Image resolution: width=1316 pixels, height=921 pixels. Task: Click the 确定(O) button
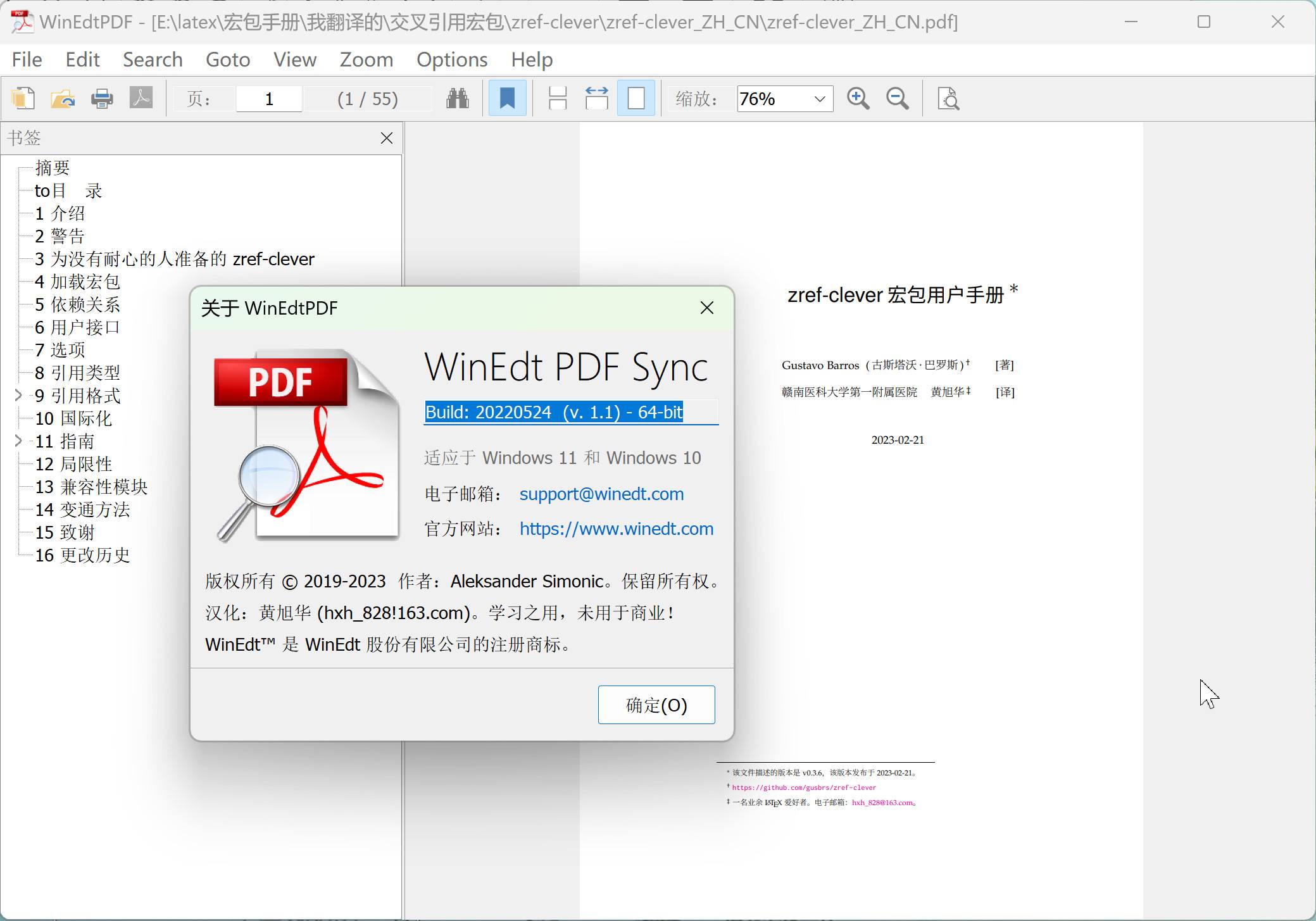tap(656, 705)
